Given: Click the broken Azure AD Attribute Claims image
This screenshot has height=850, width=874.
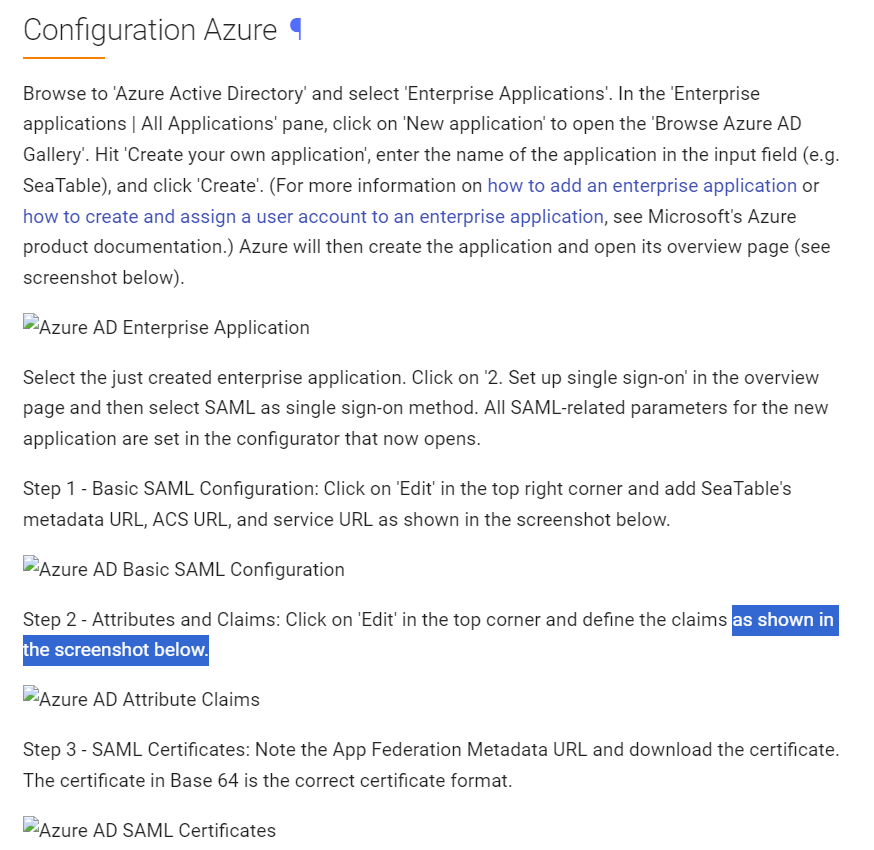Looking at the screenshot, I should [142, 698].
